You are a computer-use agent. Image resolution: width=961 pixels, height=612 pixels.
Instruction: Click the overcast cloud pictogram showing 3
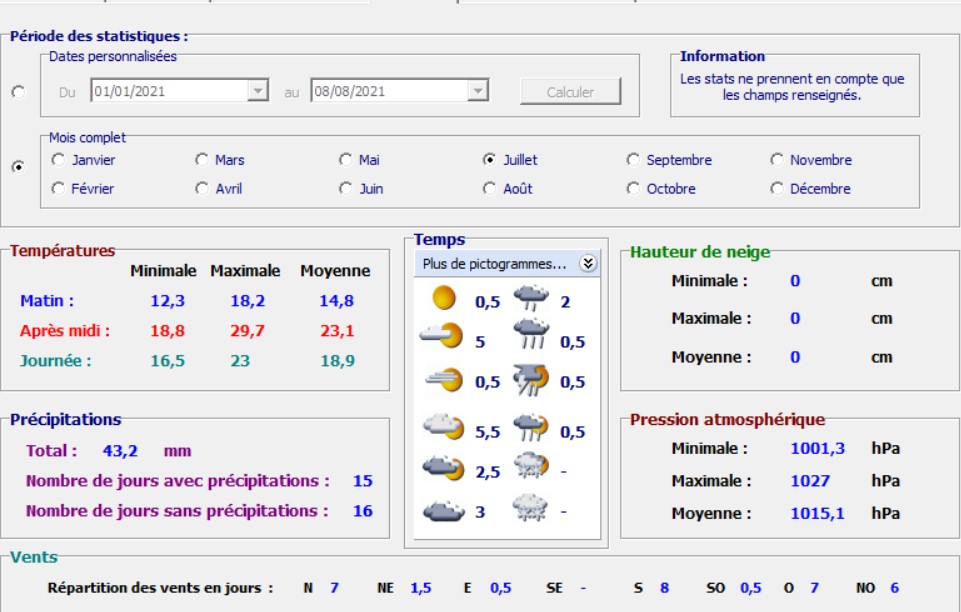[444, 510]
